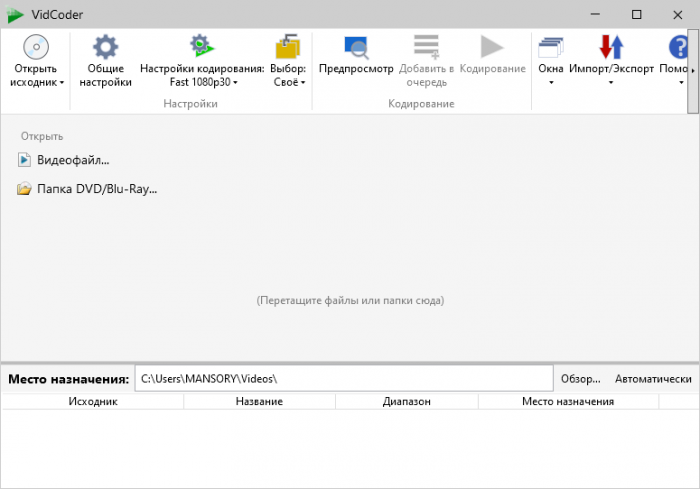This screenshot has width=700, height=489.
Task: Click the Add to Queue icon
Action: (x=426, y=47)
